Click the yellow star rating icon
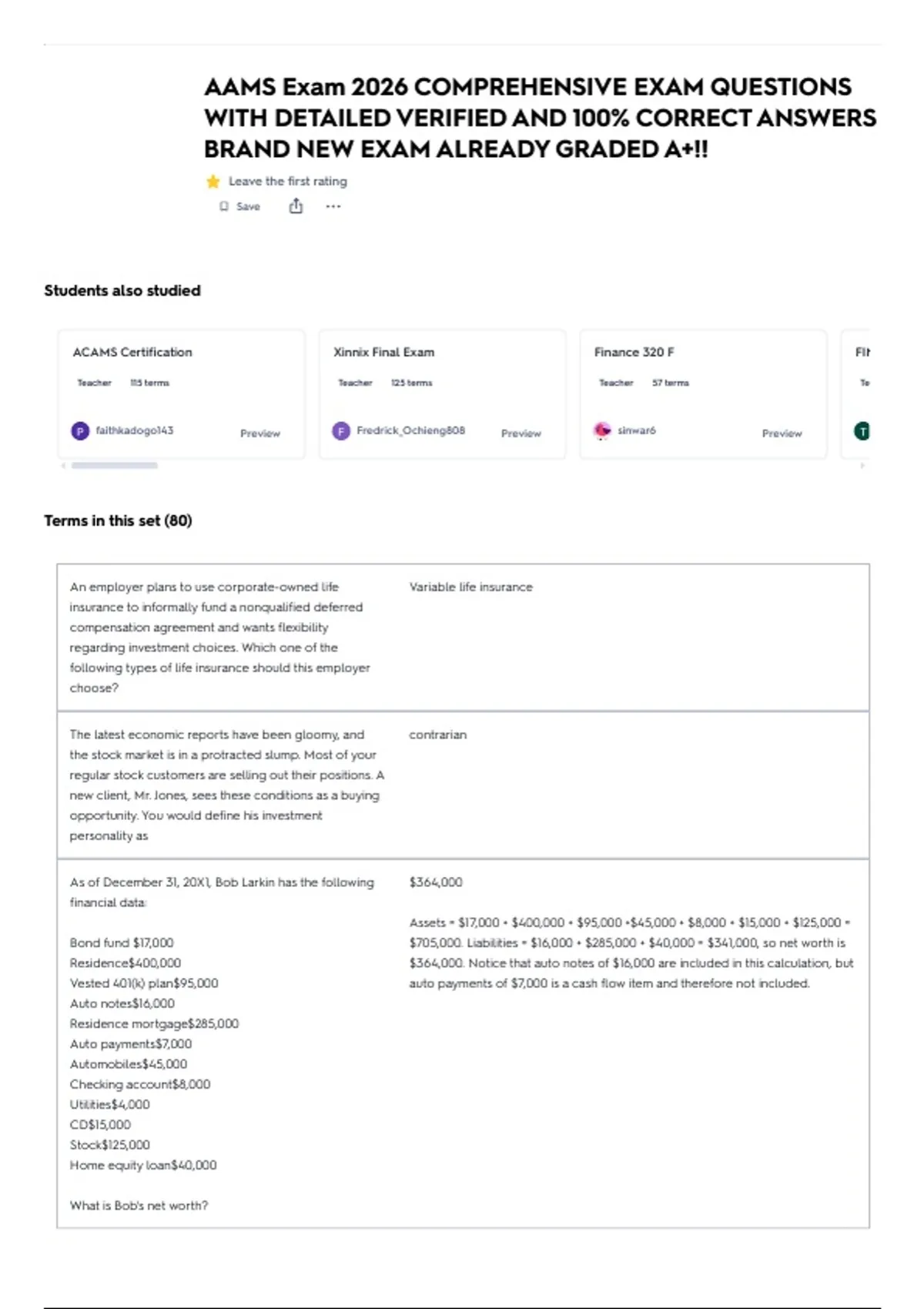The image size is (924, 1309). click(213, 182)
